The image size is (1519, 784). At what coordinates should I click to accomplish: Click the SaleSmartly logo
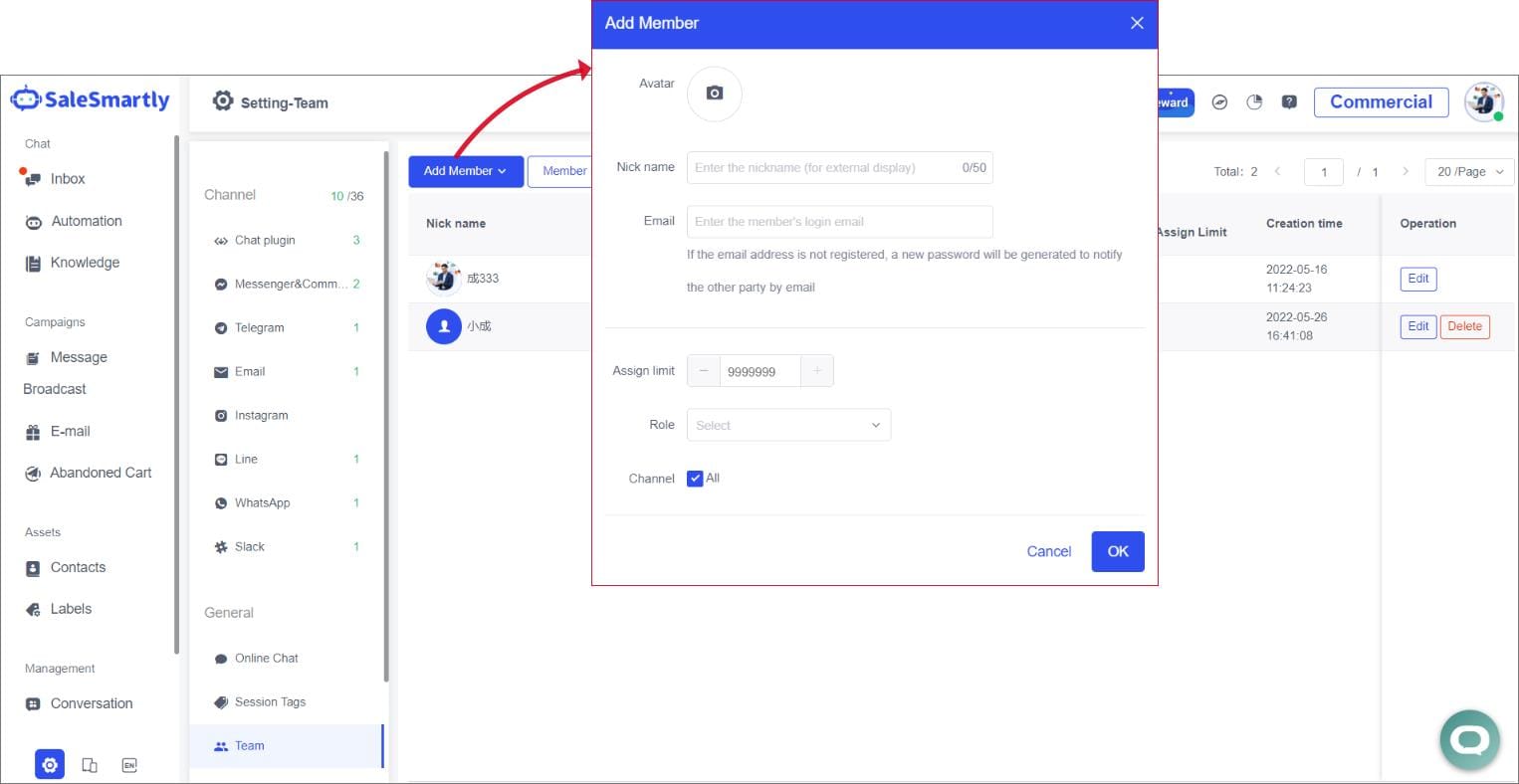pos(90,99)
